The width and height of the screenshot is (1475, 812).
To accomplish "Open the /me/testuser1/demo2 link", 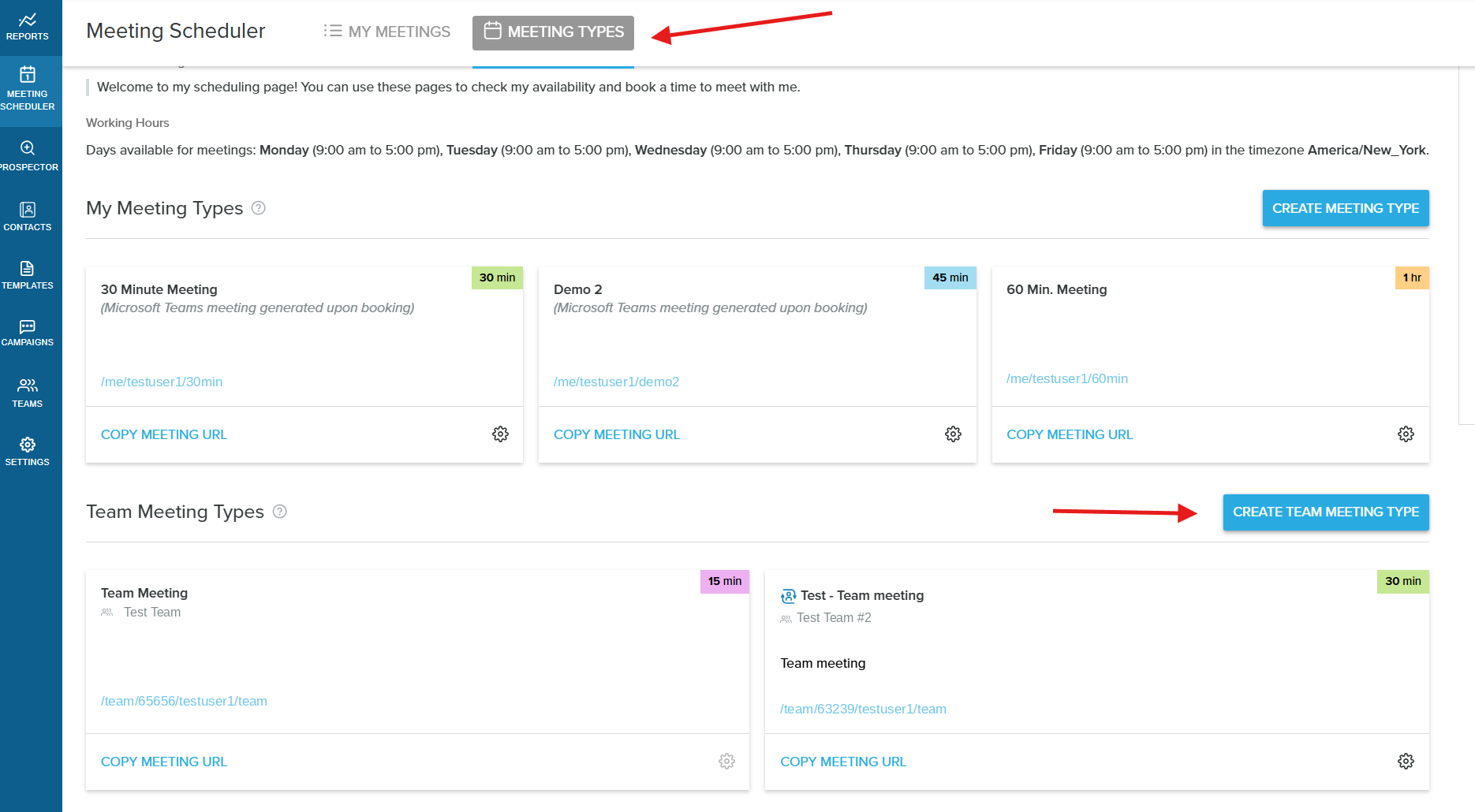I will pyautogui.click(x=616, y=382).
